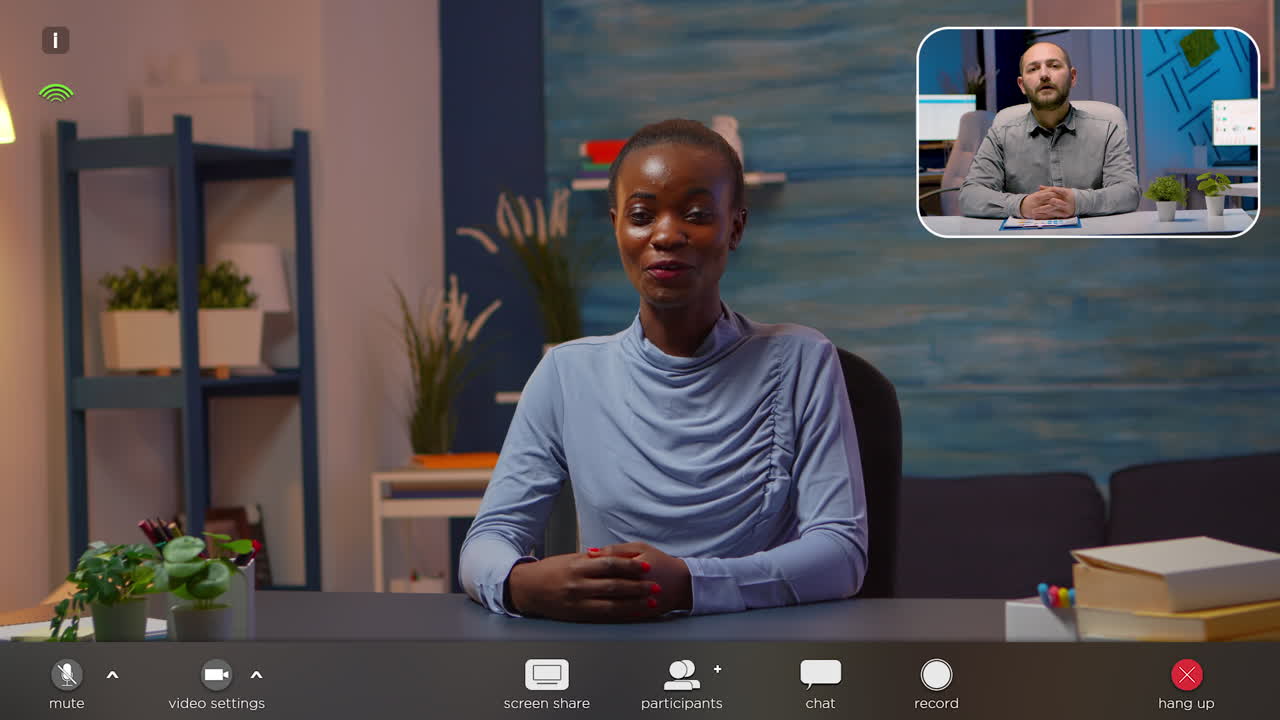Toggle the video camera icon
The height and width of the screenshot is (720, 1280).
click(217, 675)
